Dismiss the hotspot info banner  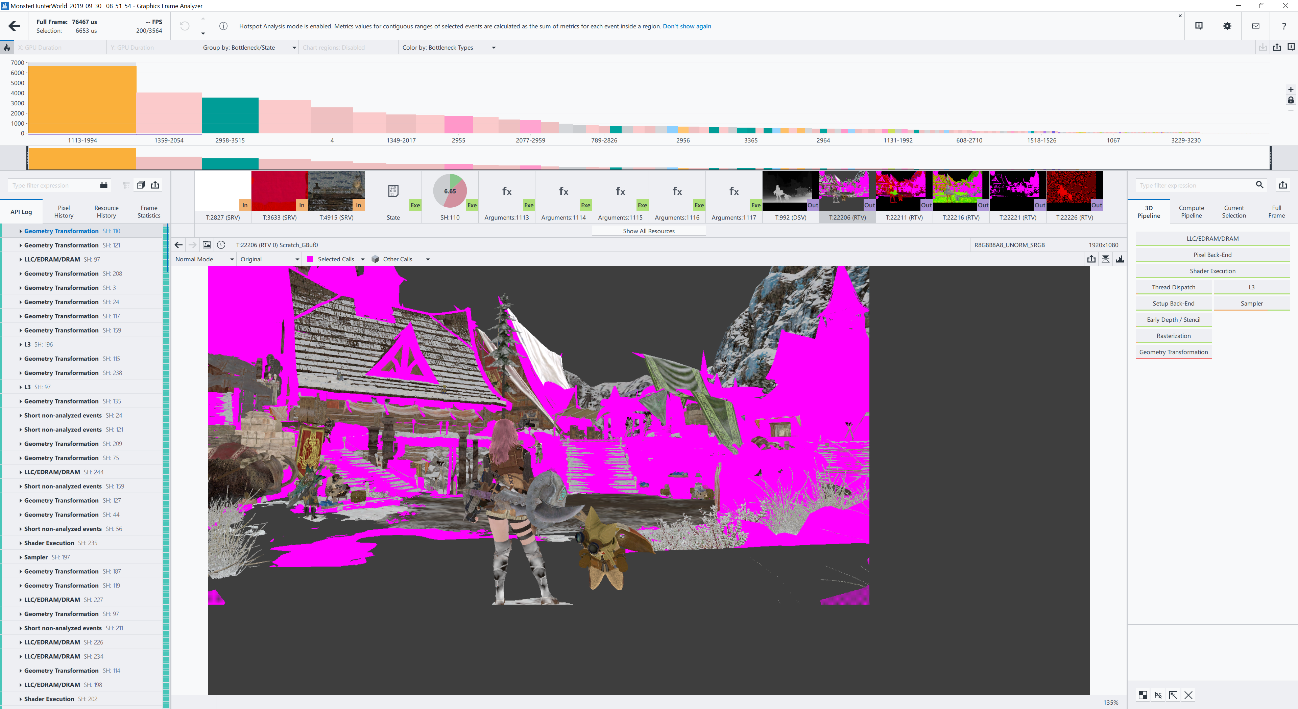click(x=1181, y=16)
